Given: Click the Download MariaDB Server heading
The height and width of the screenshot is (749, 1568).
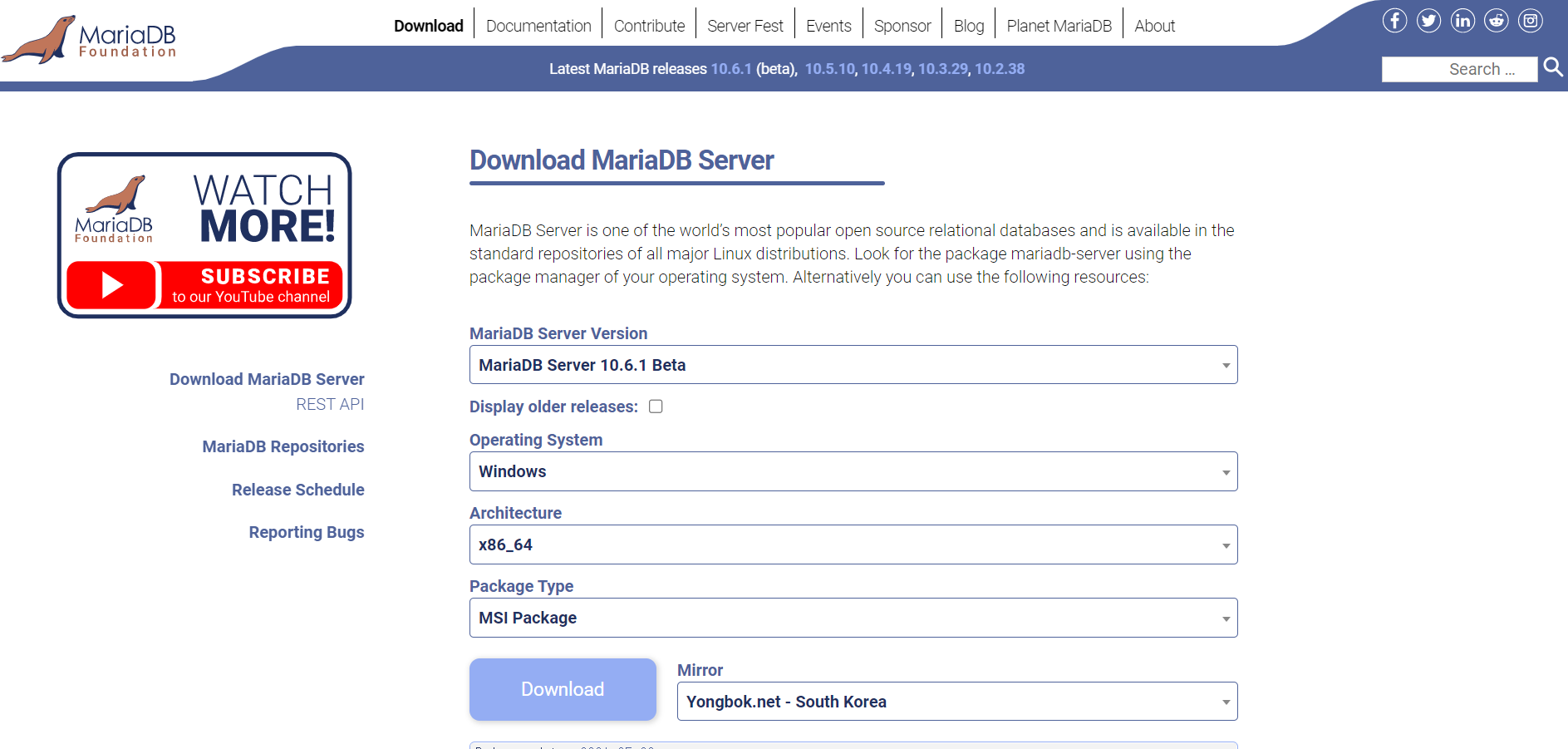Looking at the screenshot, I should (622, 160).
